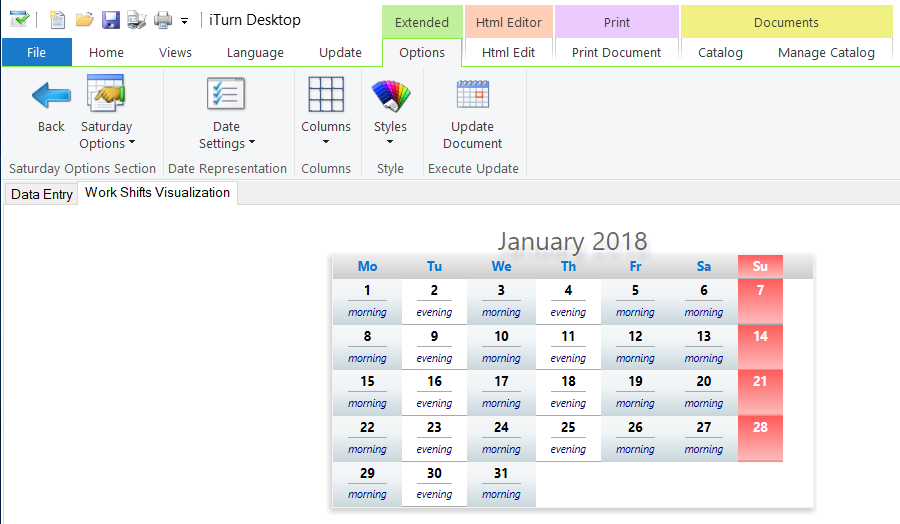This screenshot has width=900, height=524.
Task: Select Sunday 7 red cell
Action: coord(760,301)
